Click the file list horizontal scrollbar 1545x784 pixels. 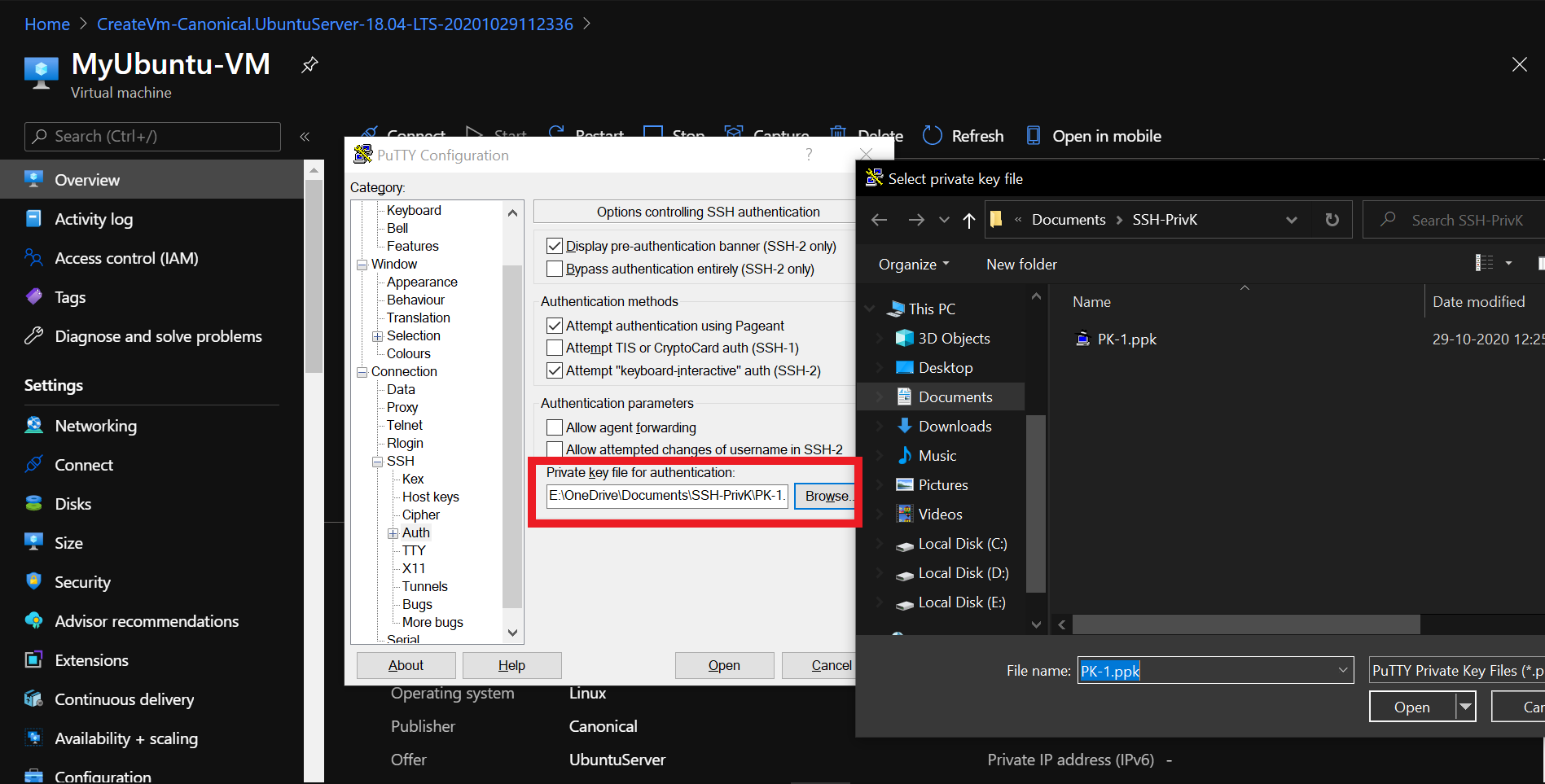(x=1246, y=624)
